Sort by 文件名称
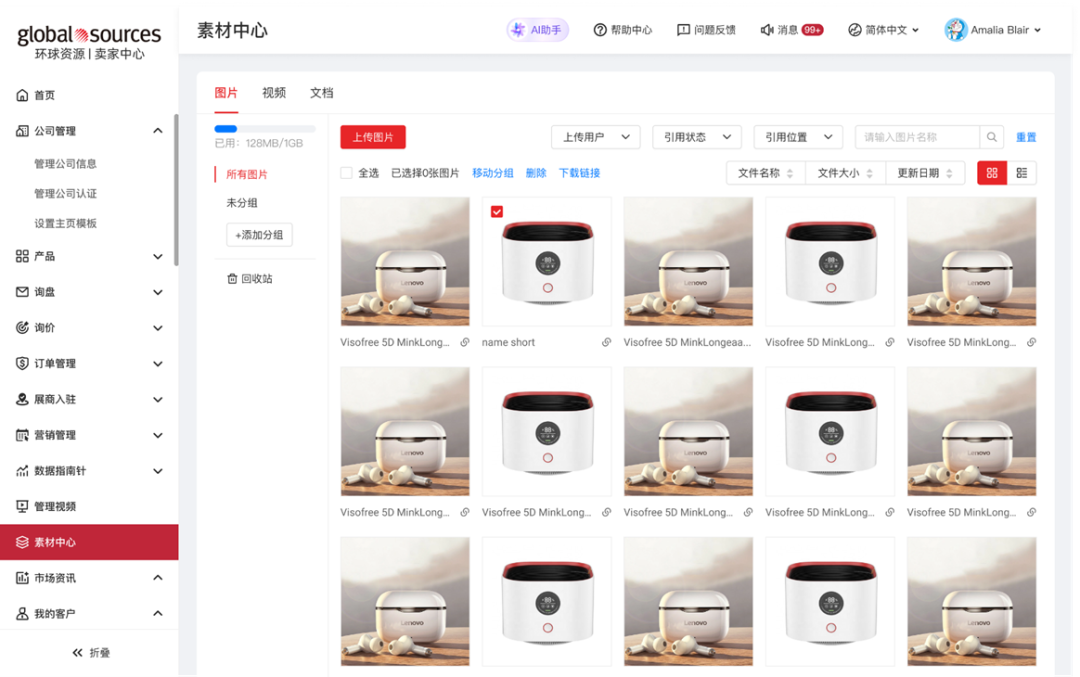This screenshot has height=677, width=1080. (766, 173)
